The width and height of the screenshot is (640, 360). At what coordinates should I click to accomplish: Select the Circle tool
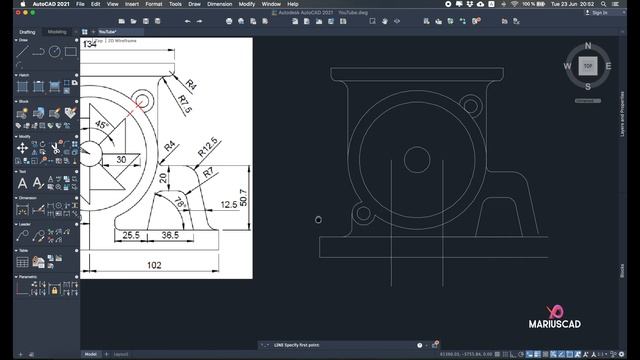pyautogui.click(x=54, y=51)
